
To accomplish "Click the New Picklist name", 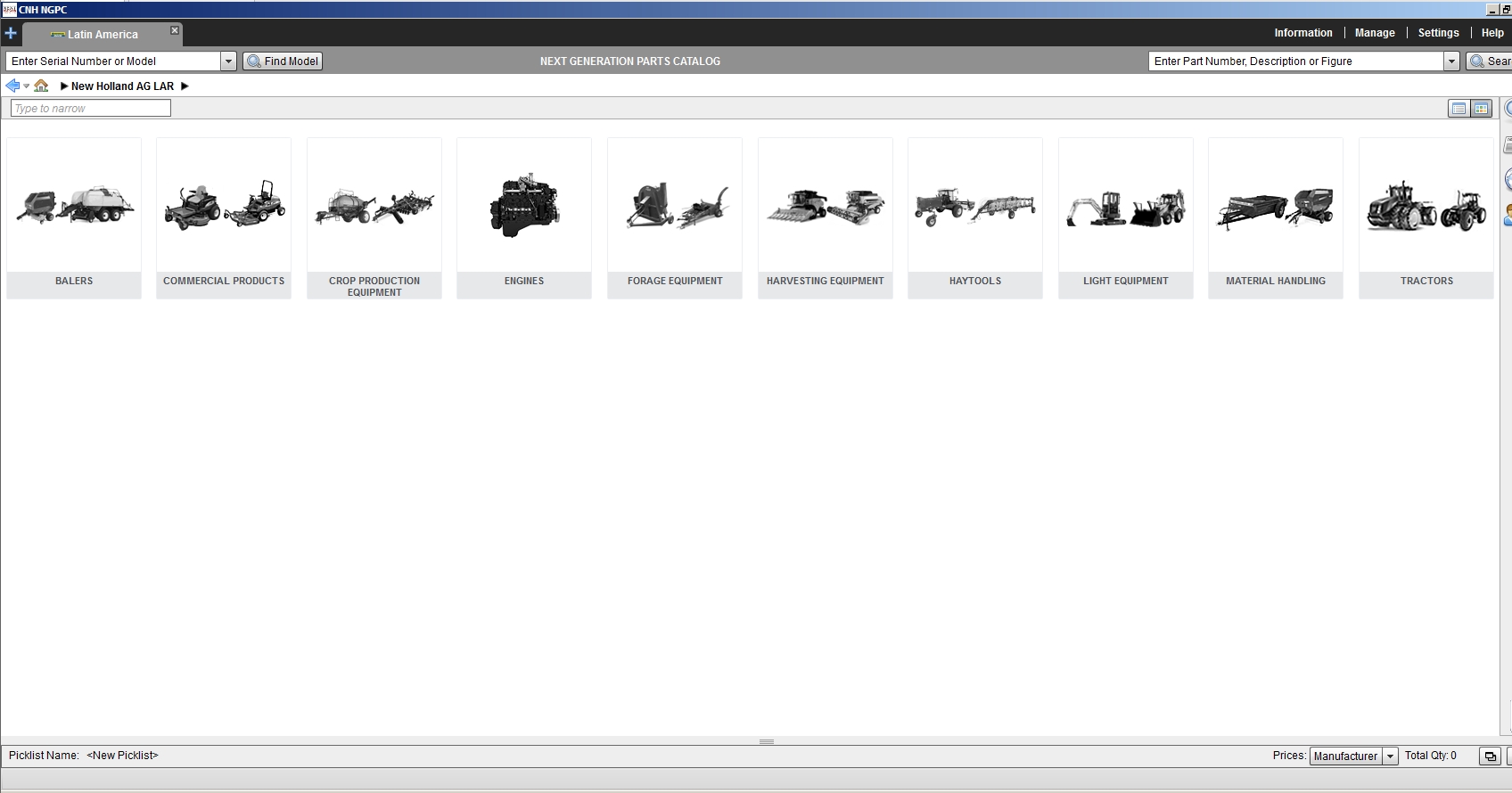I will click(x=122, y=756).
